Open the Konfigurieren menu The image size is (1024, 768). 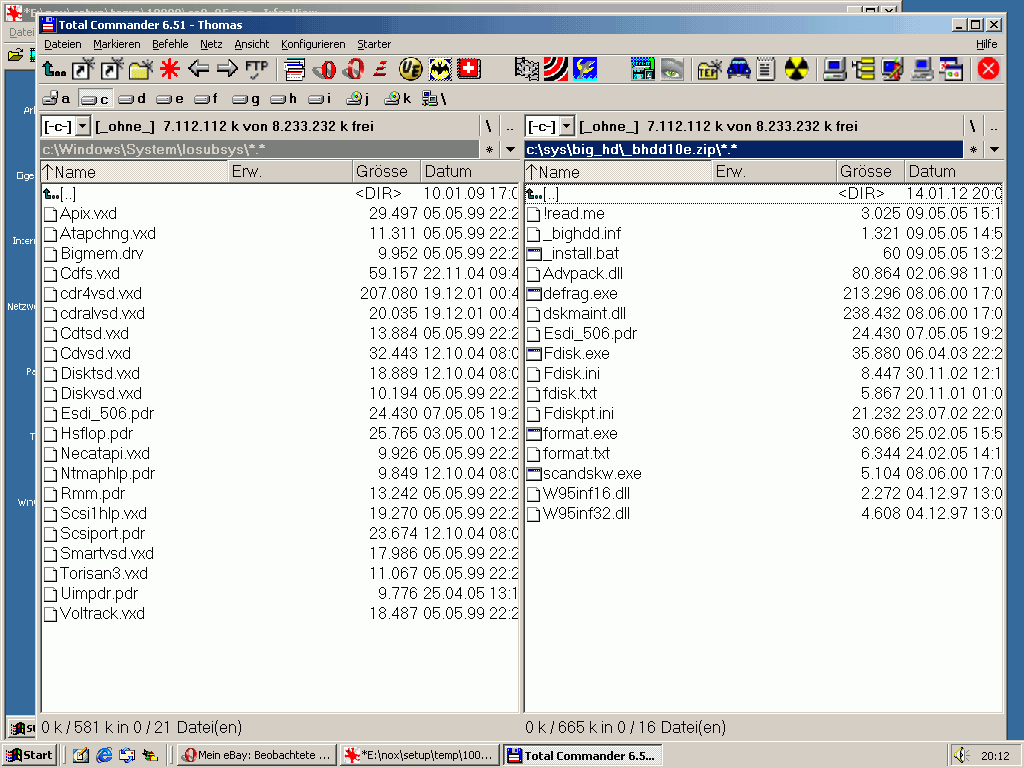tap(313, 44)
